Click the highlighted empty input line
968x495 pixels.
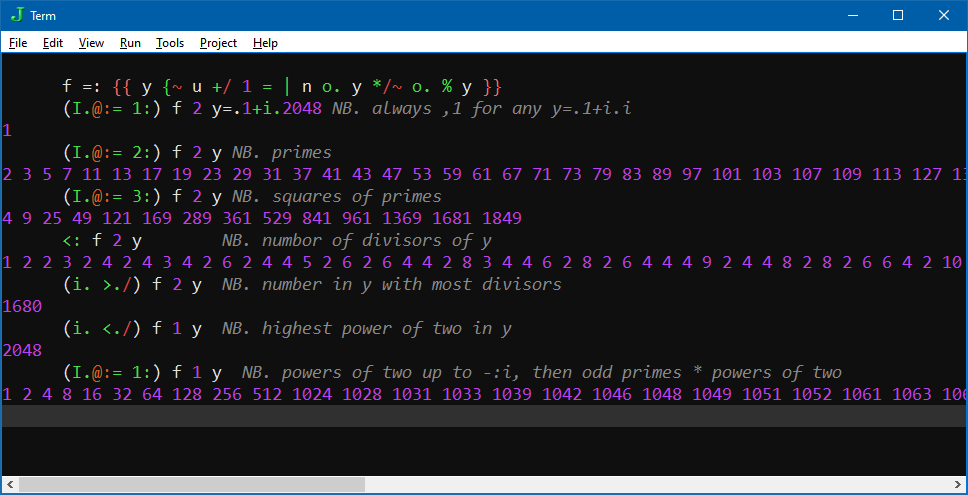pyautogui.click(x=484, y=415)
